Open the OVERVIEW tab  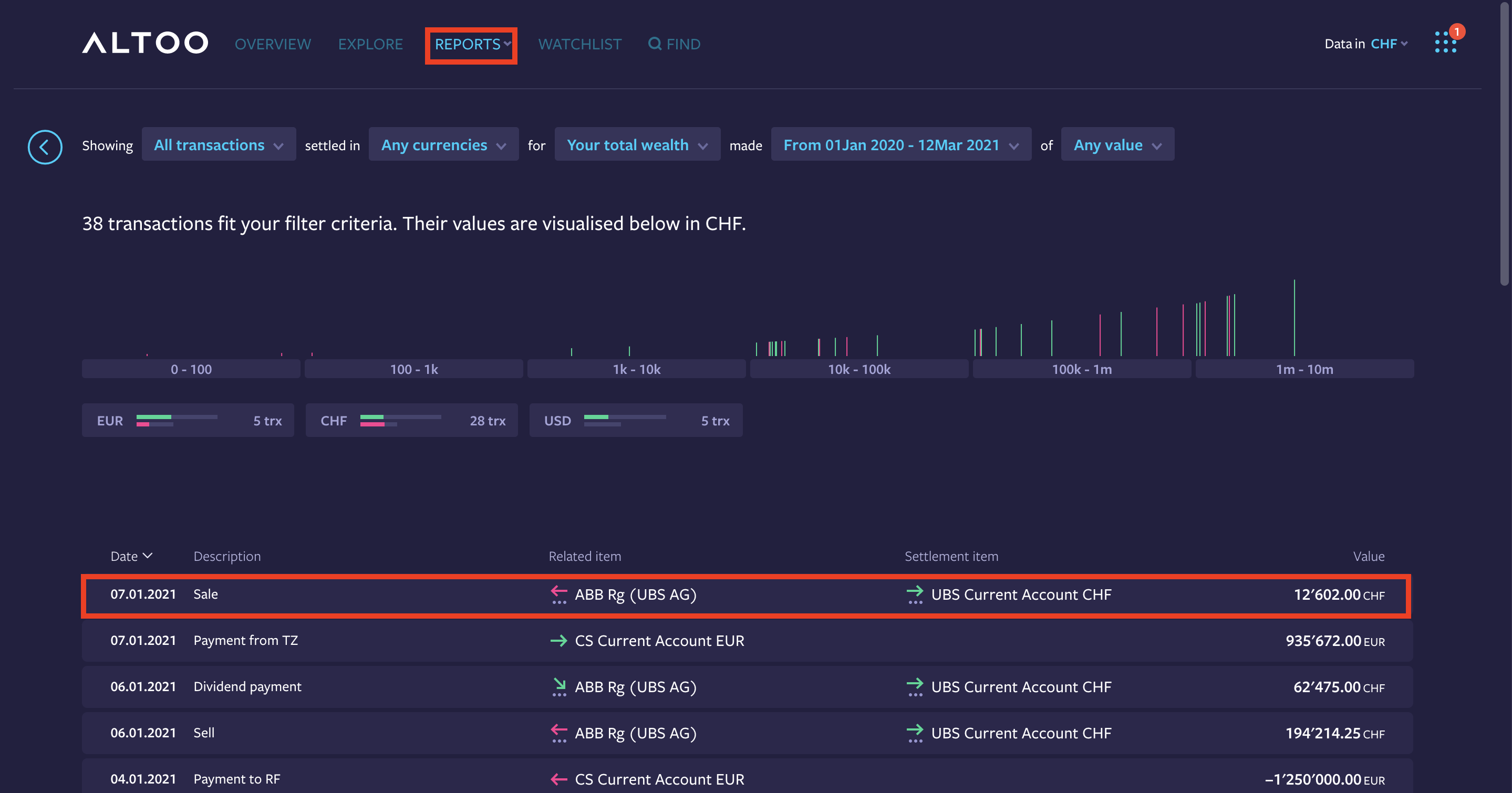point(273,44)
